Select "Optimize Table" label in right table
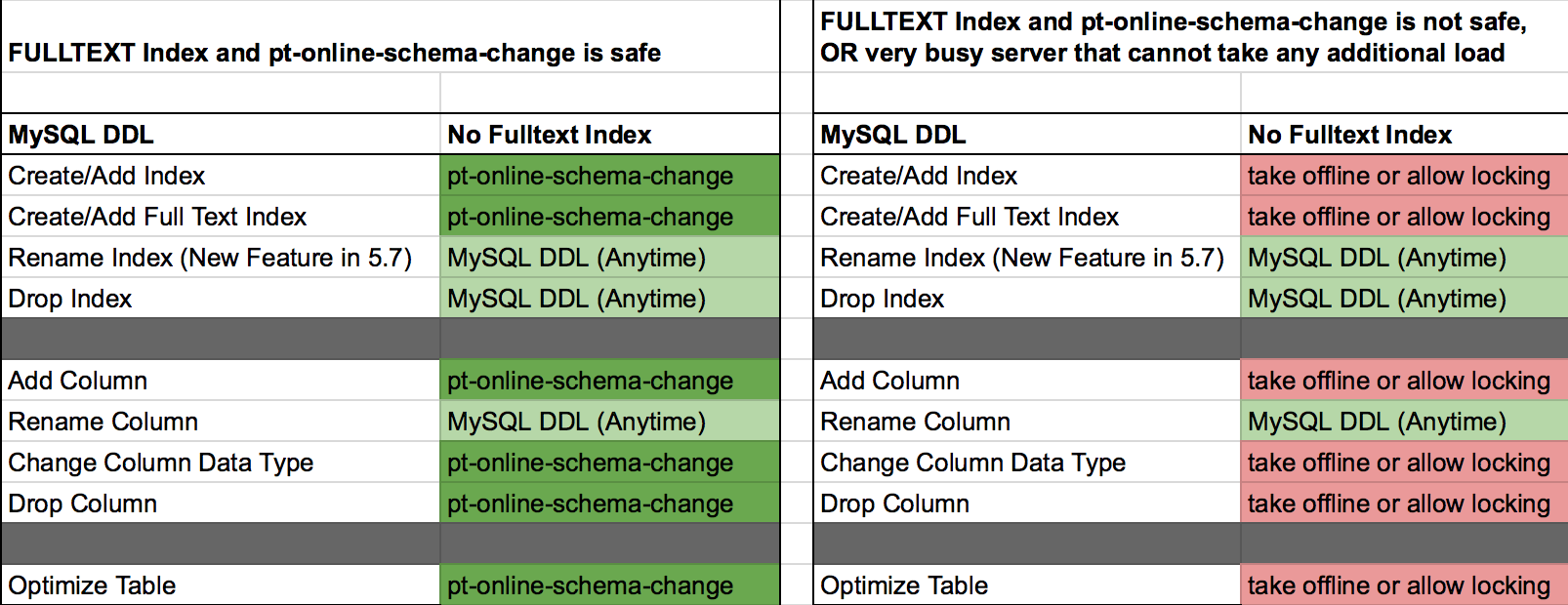 904,585
